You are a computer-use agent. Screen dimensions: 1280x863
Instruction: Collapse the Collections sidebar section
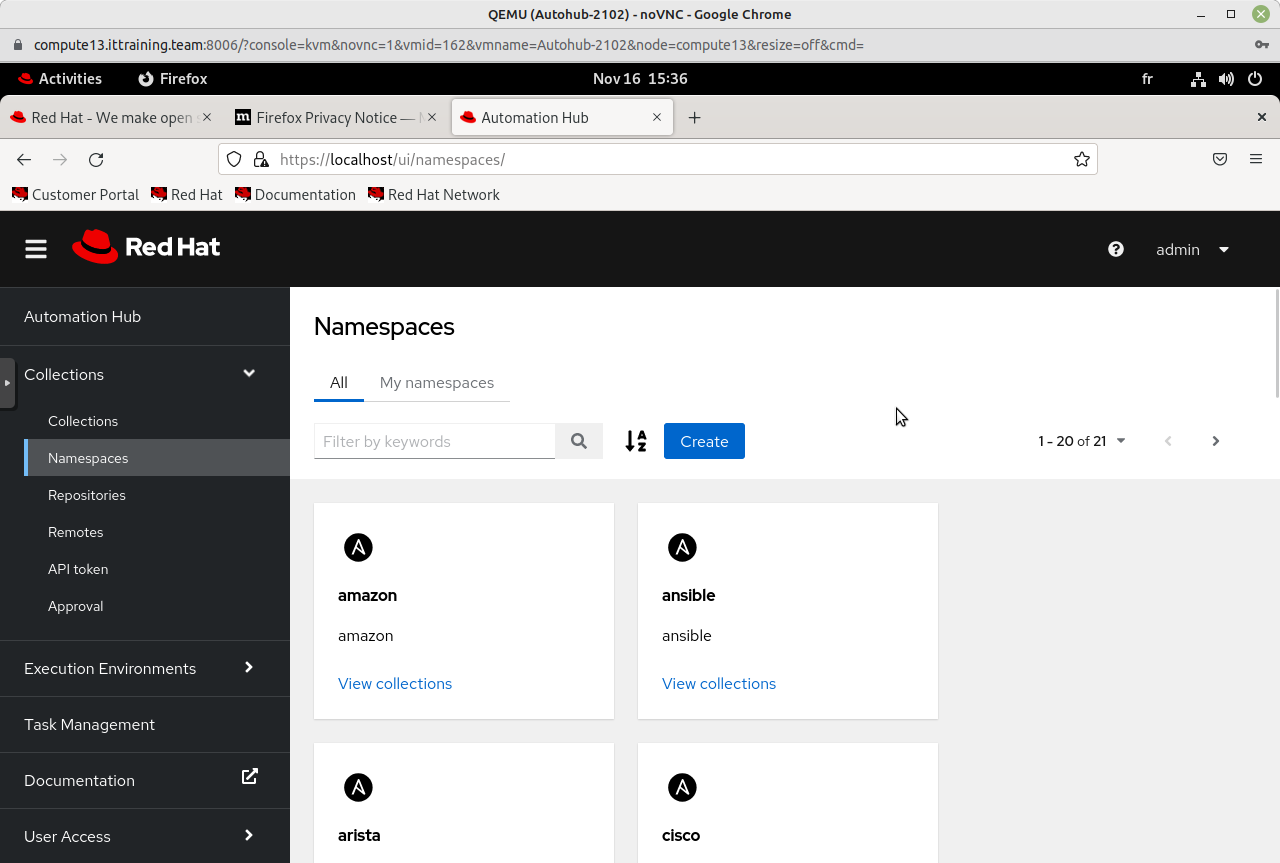tap(249, 373)
